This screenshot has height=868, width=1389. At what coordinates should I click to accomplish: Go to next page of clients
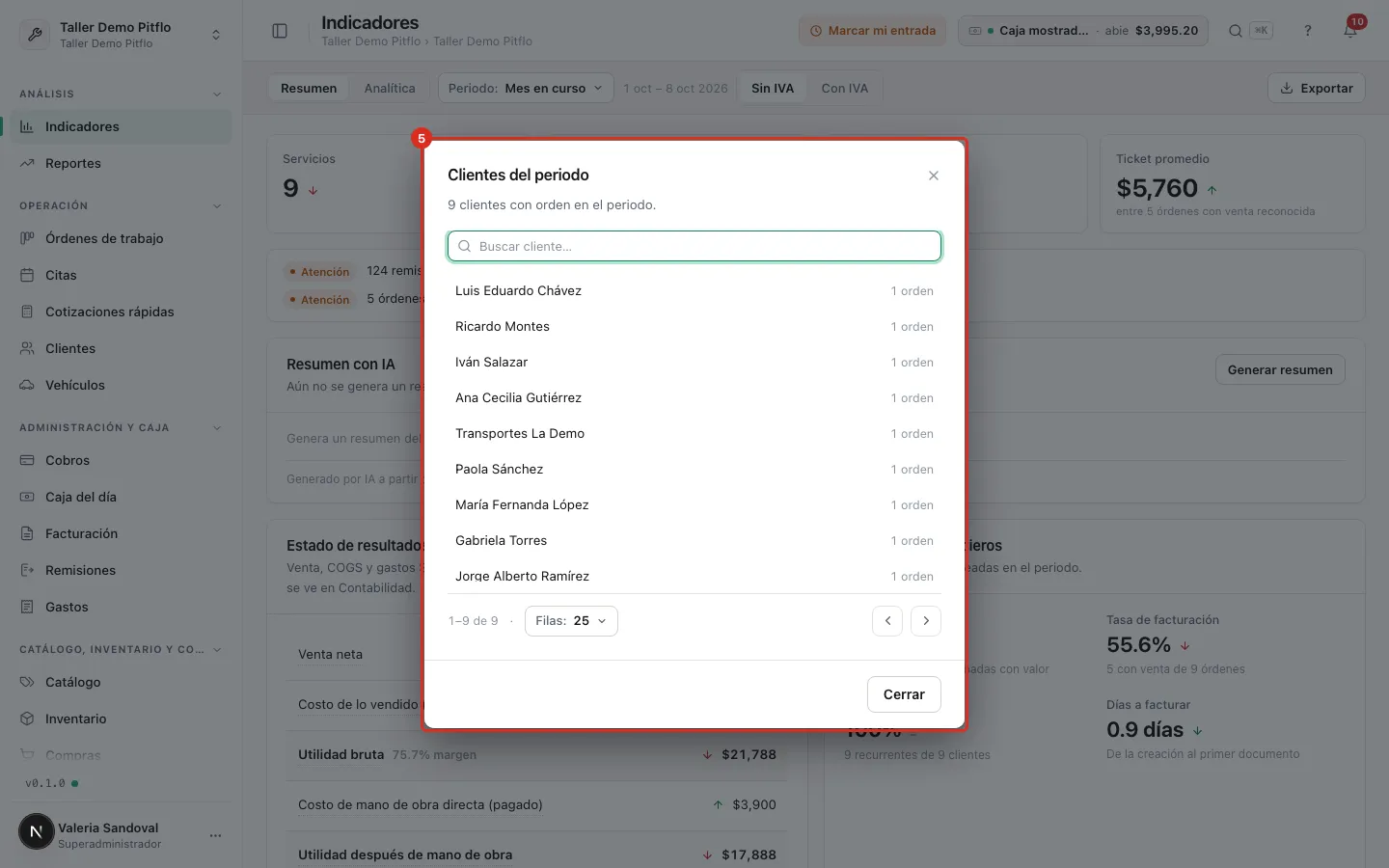926,621
